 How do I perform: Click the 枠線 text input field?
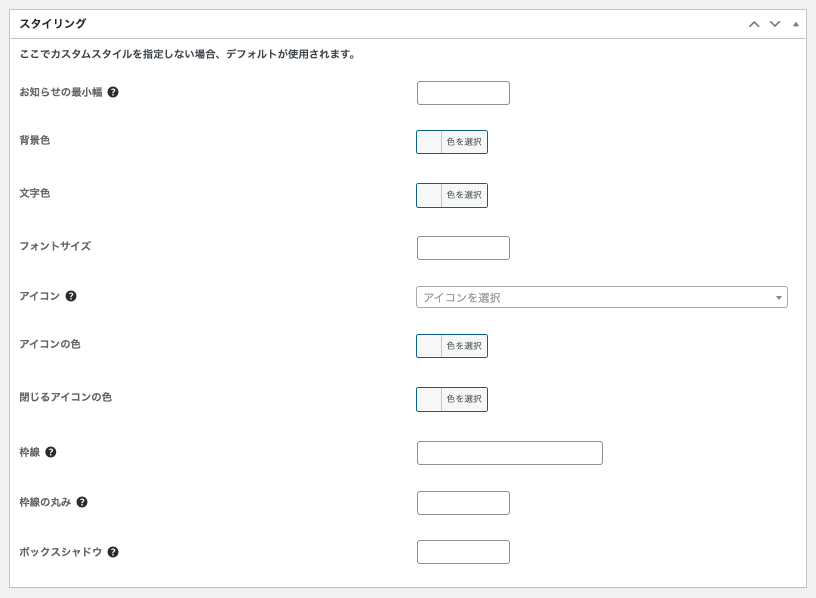509,453
